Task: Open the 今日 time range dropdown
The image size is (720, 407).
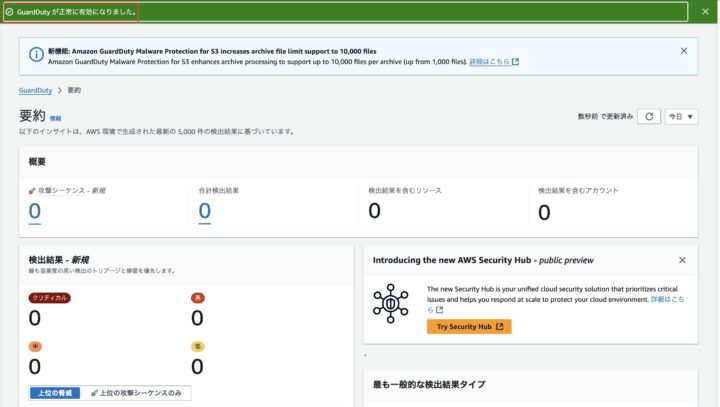Action: click(x=682, y=116)
